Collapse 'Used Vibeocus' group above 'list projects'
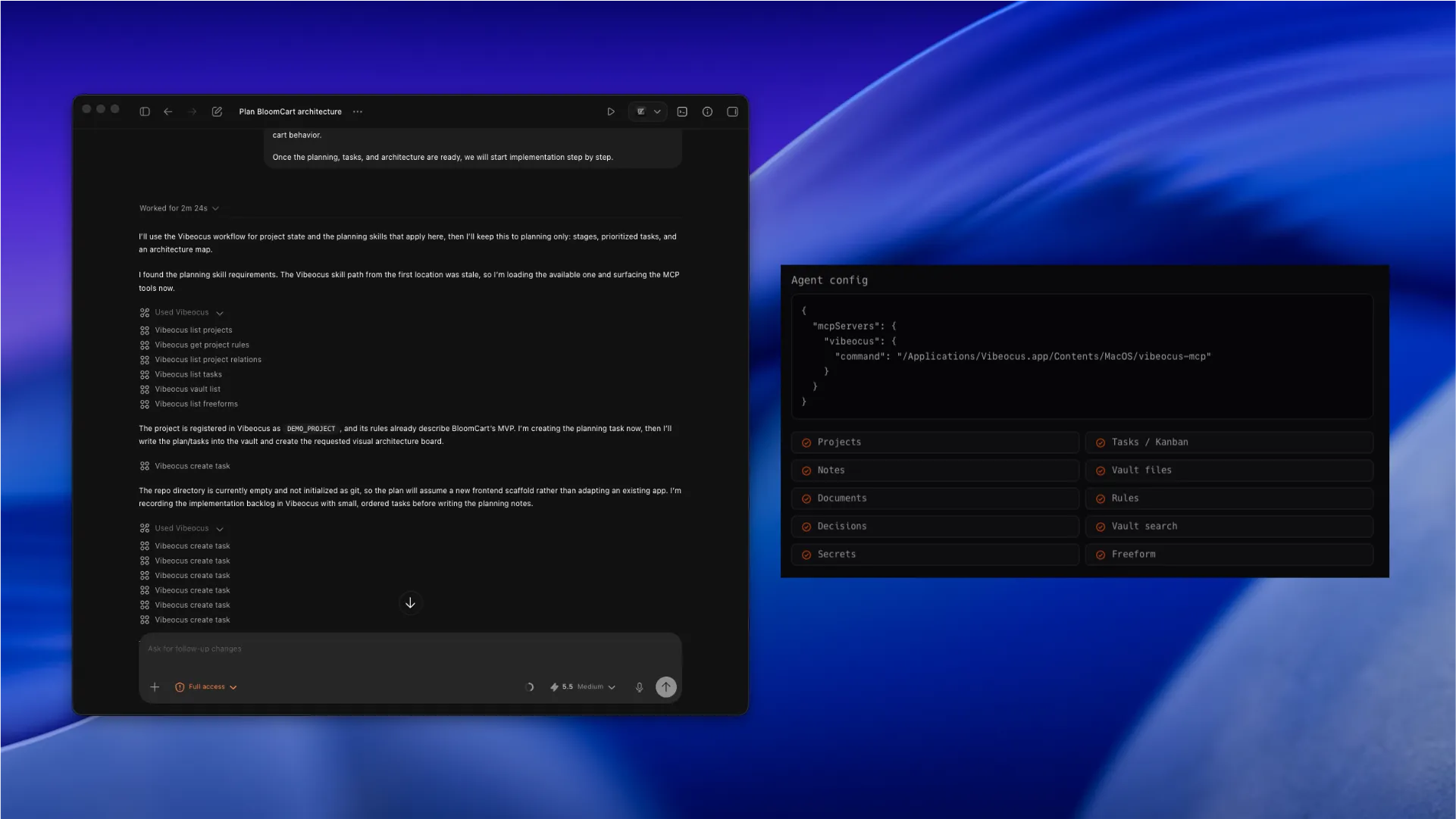 coord(182,312)
